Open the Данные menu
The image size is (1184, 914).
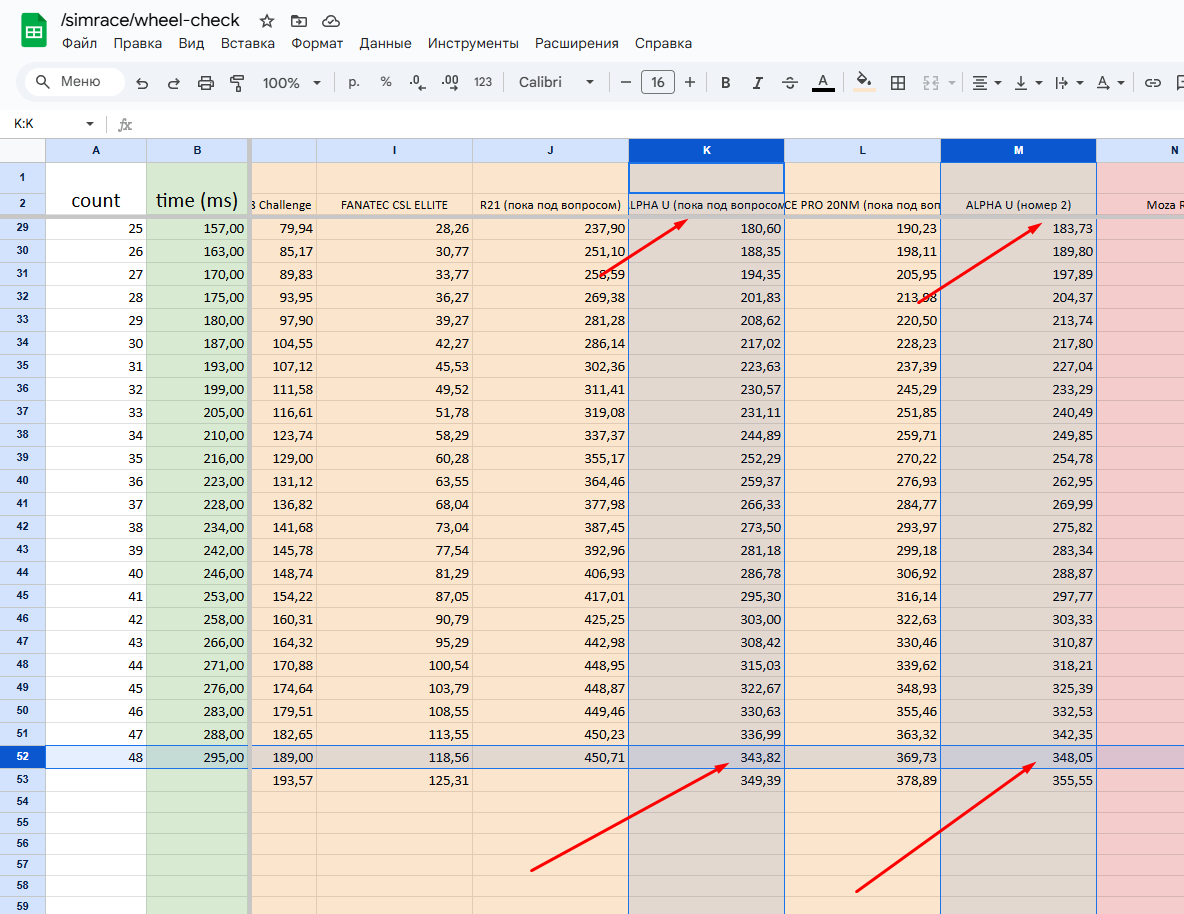point(385,43)
